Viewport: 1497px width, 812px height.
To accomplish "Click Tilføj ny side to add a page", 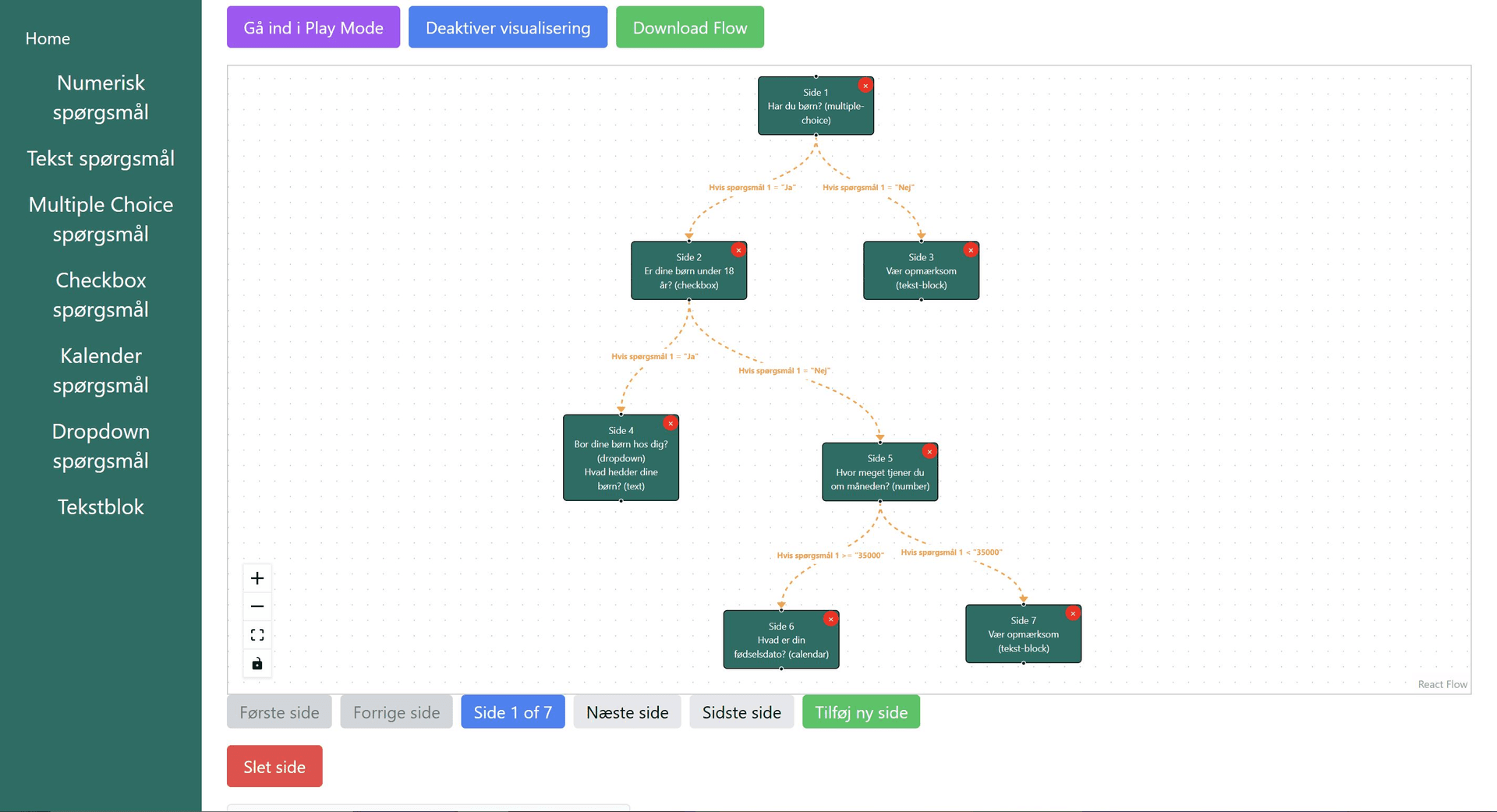I will 861,711.
